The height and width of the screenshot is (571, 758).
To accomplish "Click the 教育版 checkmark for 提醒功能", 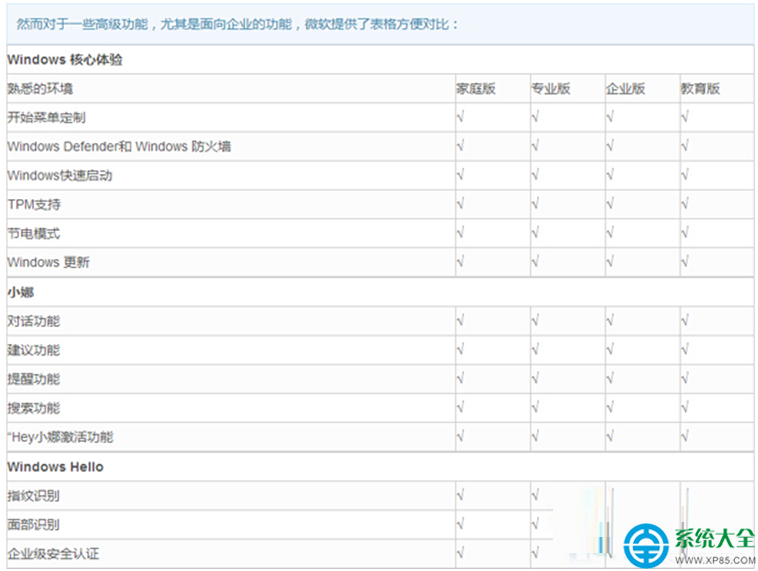I will [x=685, y=378].
